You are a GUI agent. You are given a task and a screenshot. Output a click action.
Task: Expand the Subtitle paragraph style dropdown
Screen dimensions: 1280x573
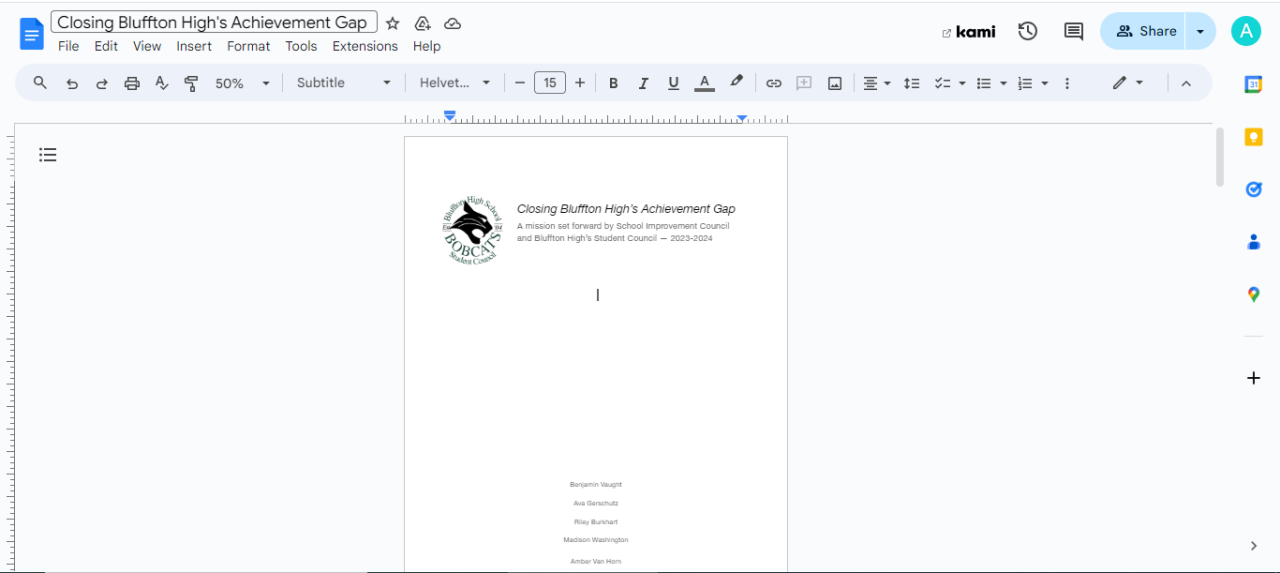pos(343,83)
